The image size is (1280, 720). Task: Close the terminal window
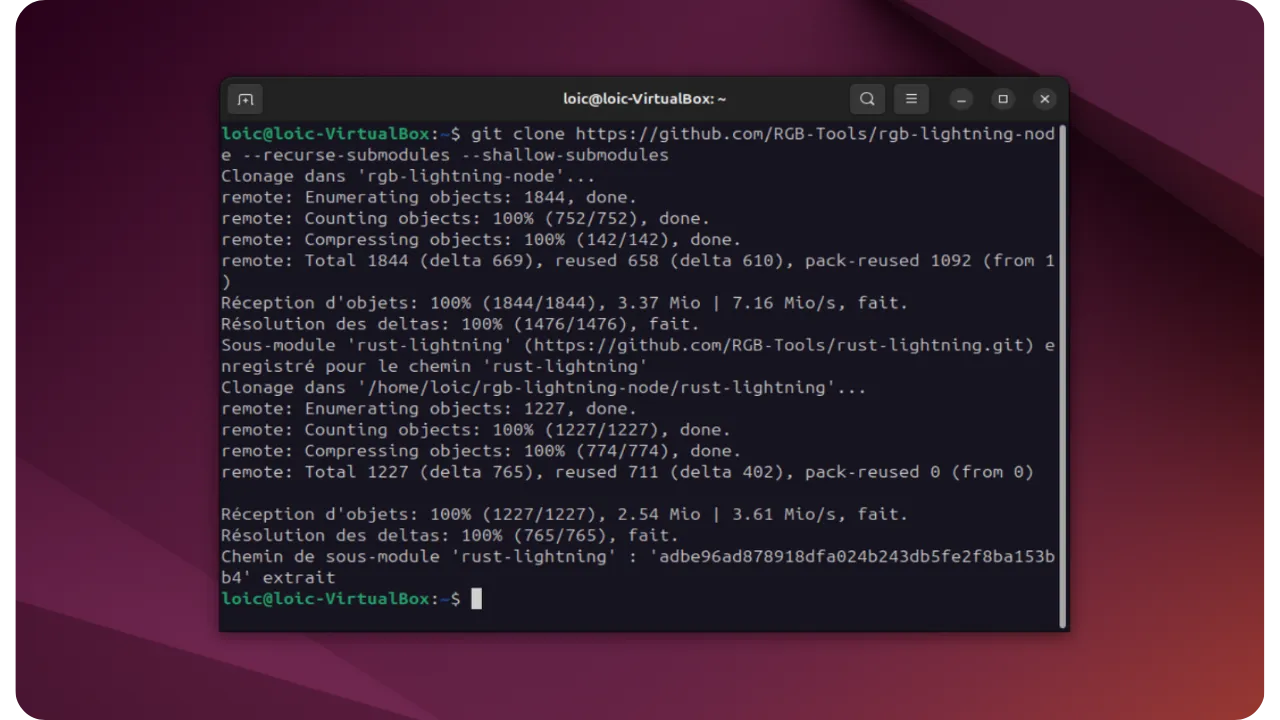1045,99
